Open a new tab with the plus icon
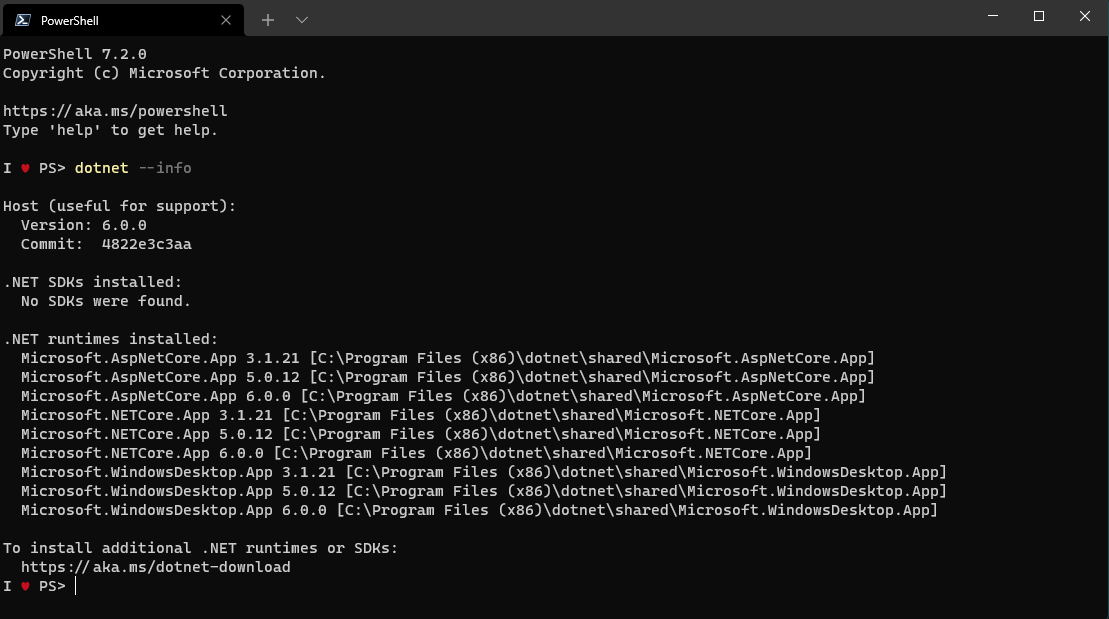The width and height of the screenshot is (1109, 619). pyautogui.click(x=268, y=19)
